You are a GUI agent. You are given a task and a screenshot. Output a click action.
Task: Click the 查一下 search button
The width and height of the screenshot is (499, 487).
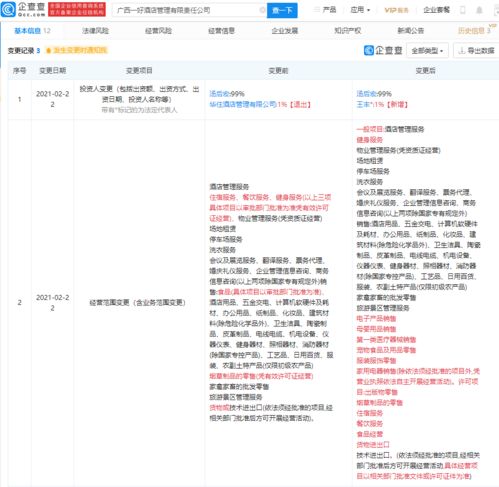coord(282,10)
